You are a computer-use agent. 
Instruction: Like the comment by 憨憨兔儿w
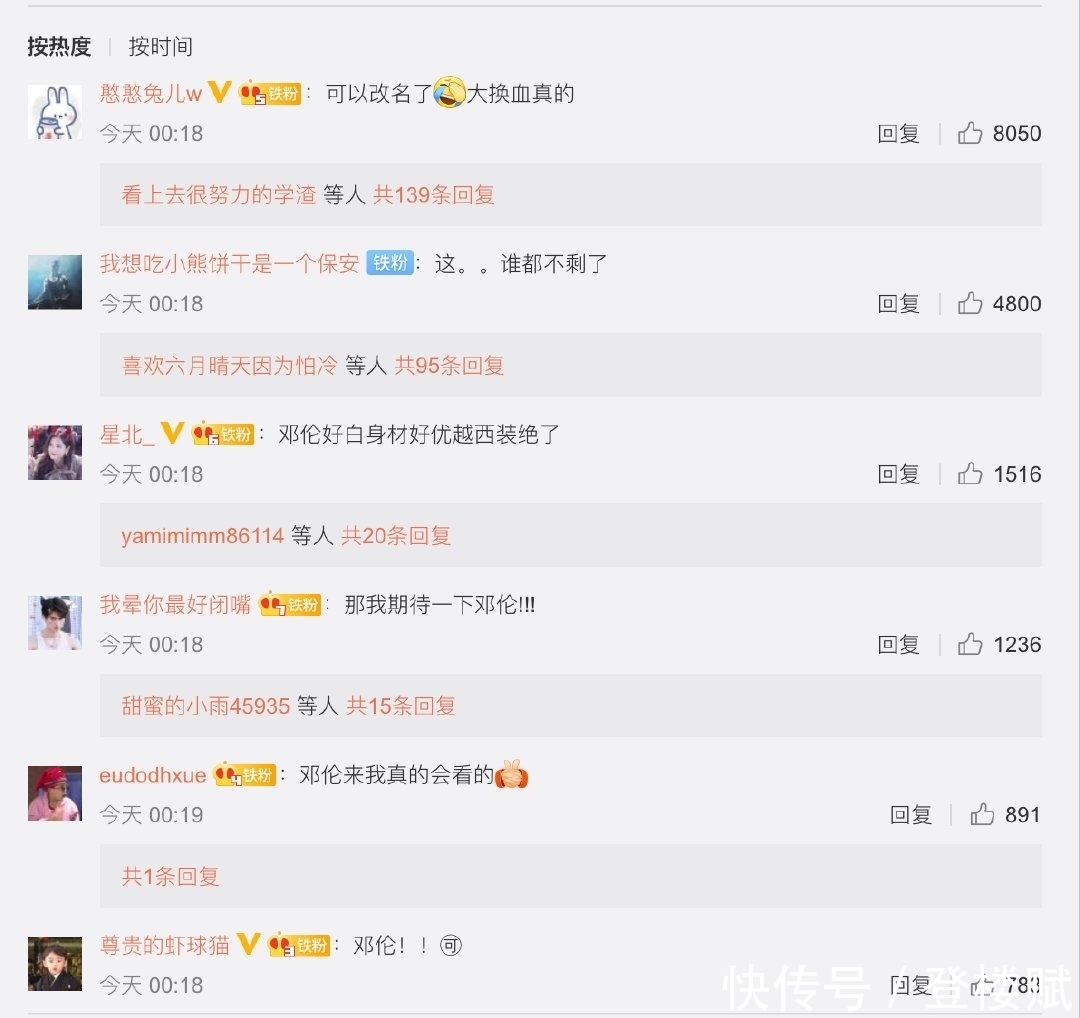click(970, 133)
